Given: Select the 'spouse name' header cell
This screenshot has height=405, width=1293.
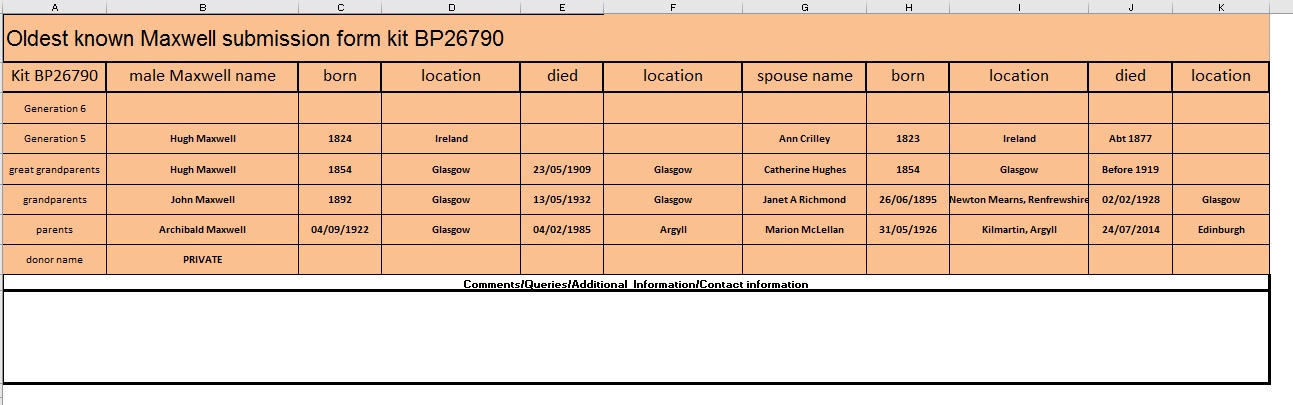Looking at the screenshot, I should tap(804, 76).
